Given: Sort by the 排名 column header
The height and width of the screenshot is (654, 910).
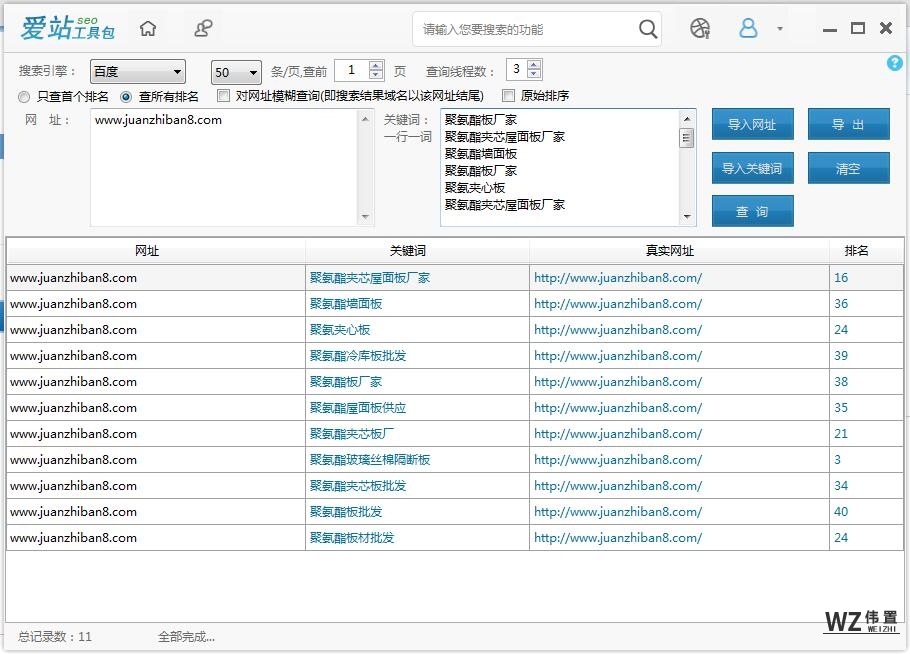Looking at the screenshot, I should pyautogui.click(x=856, y=251).
